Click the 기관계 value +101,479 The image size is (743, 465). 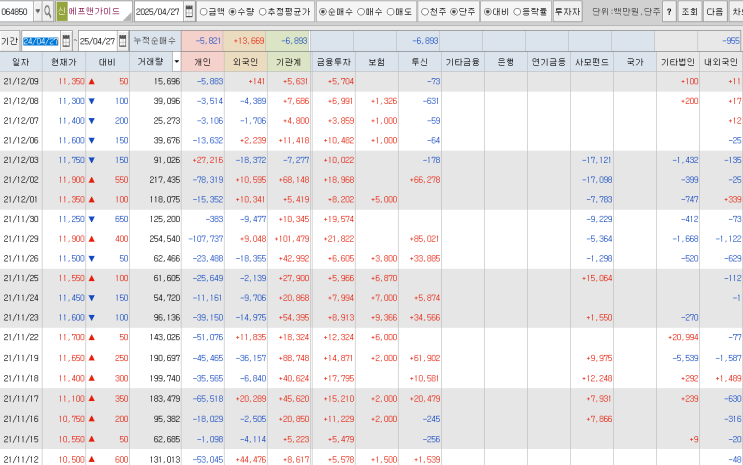[292, 239]
